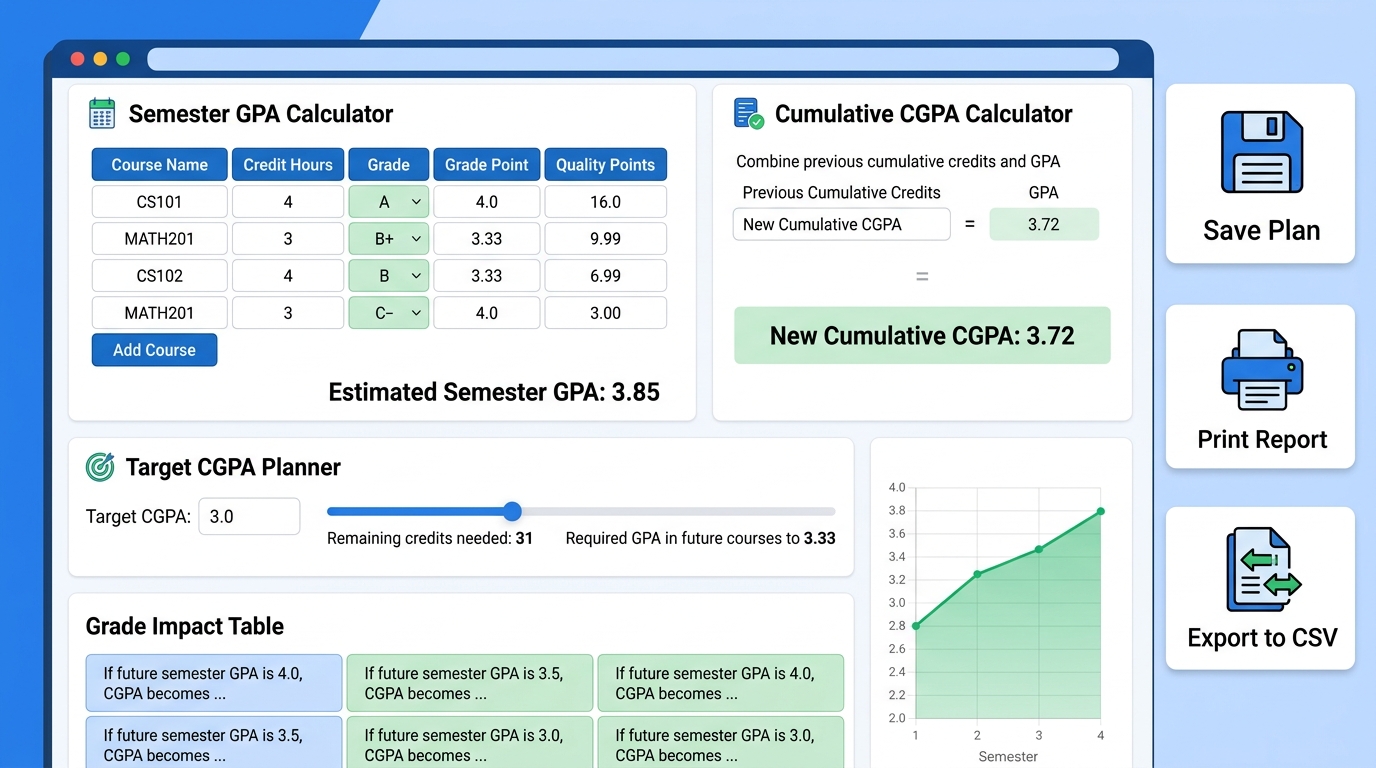Image resolution: width=1376 pixels, height=768 pixels.
Task: Click the grade point cell for CS101
Action: pos(487,202)
